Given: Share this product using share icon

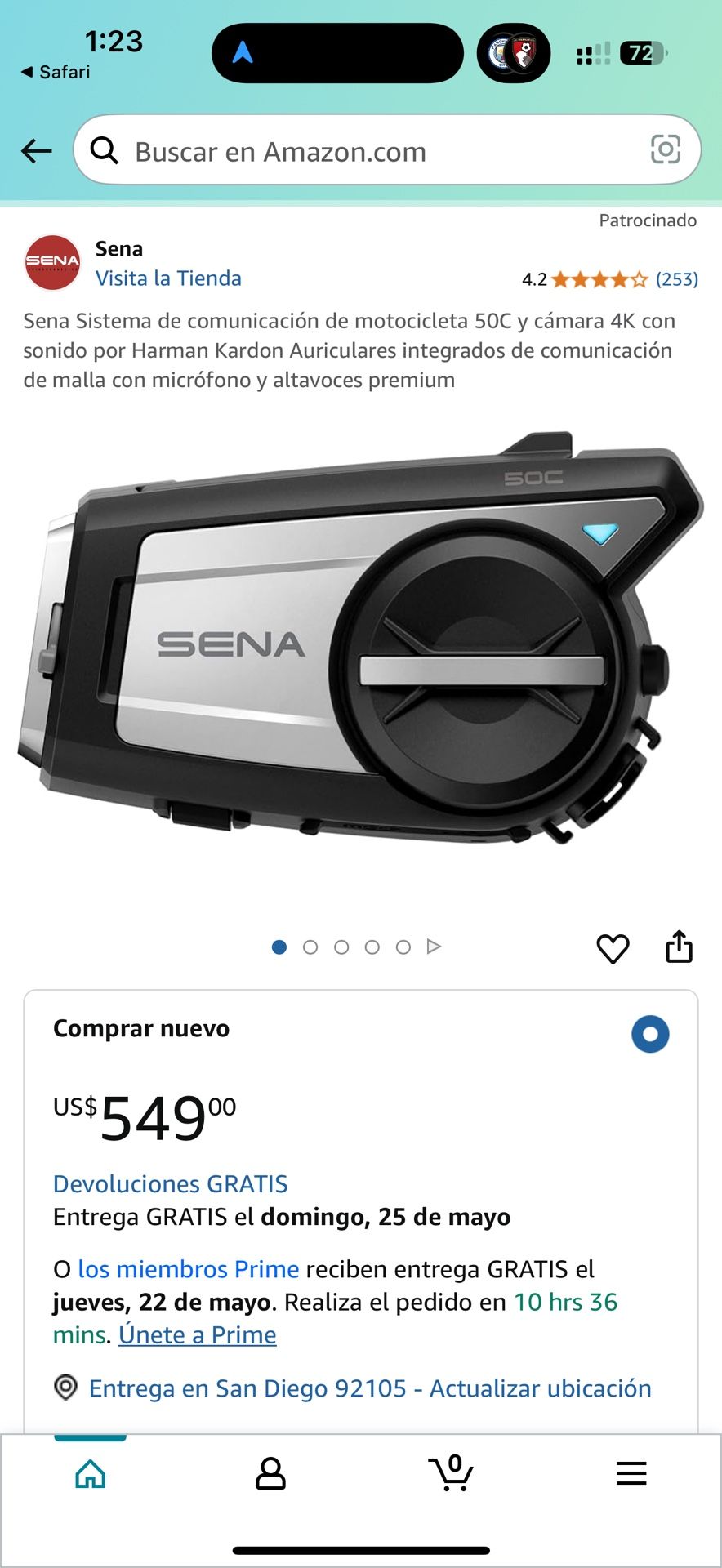Looking at the screenshot, I should point(679,947).
